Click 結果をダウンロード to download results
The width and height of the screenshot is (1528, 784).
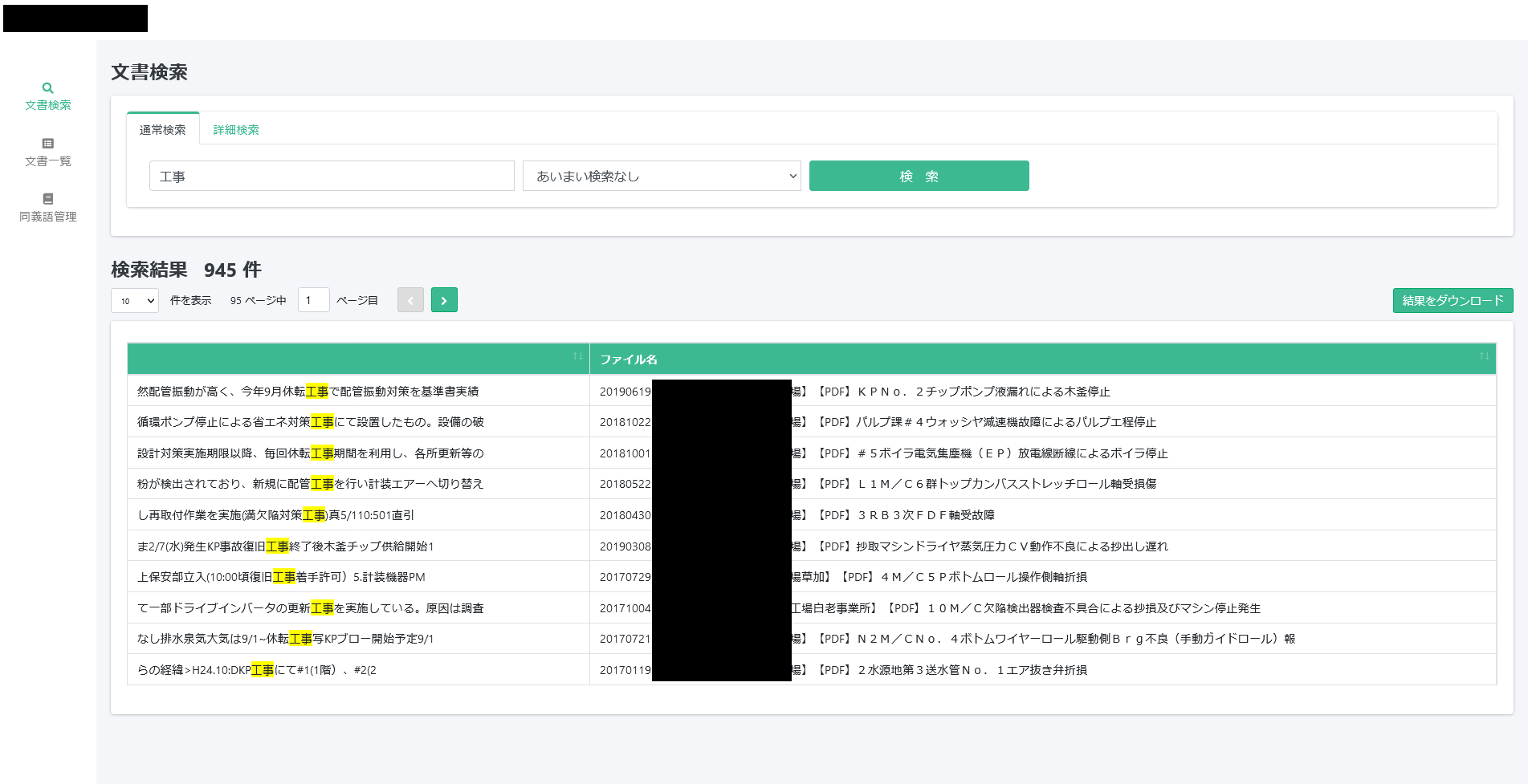click(x=1452, y=299)
